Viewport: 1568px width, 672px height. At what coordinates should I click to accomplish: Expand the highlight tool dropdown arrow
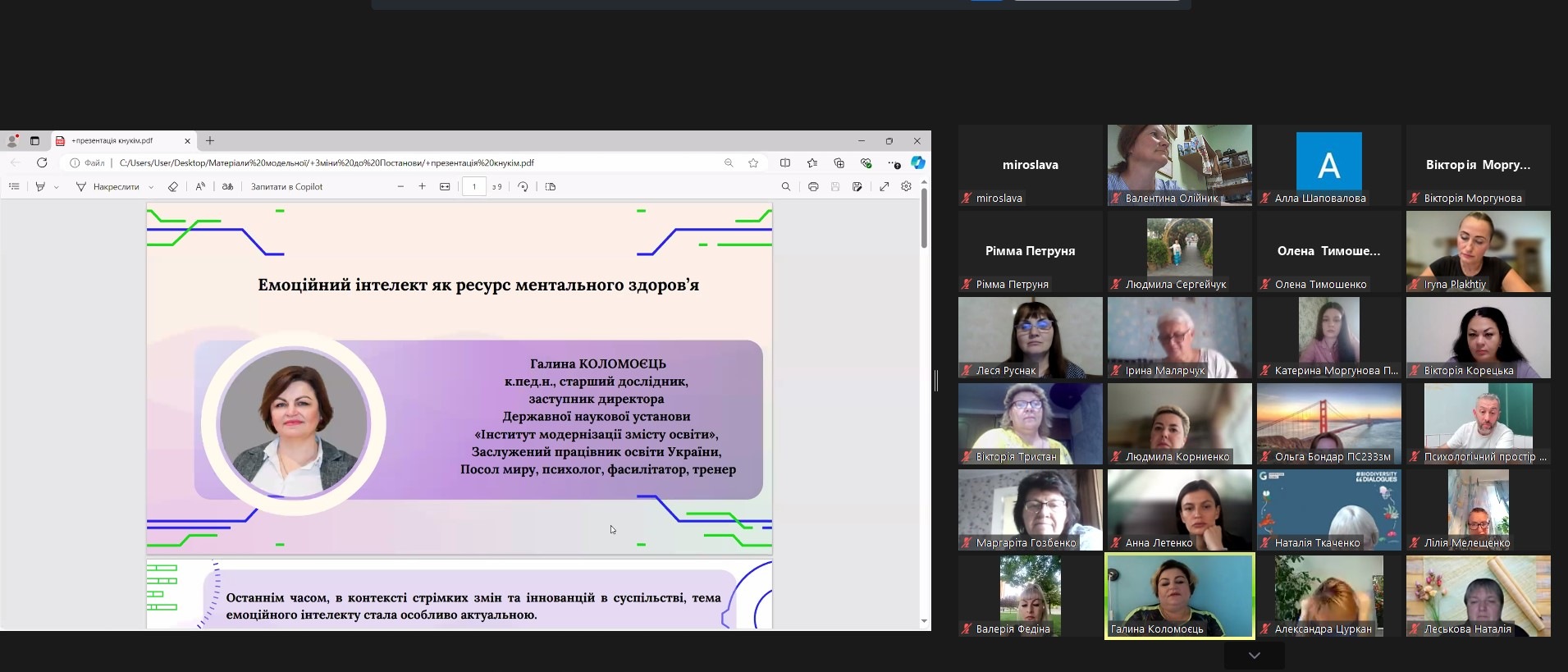point(57,187)
